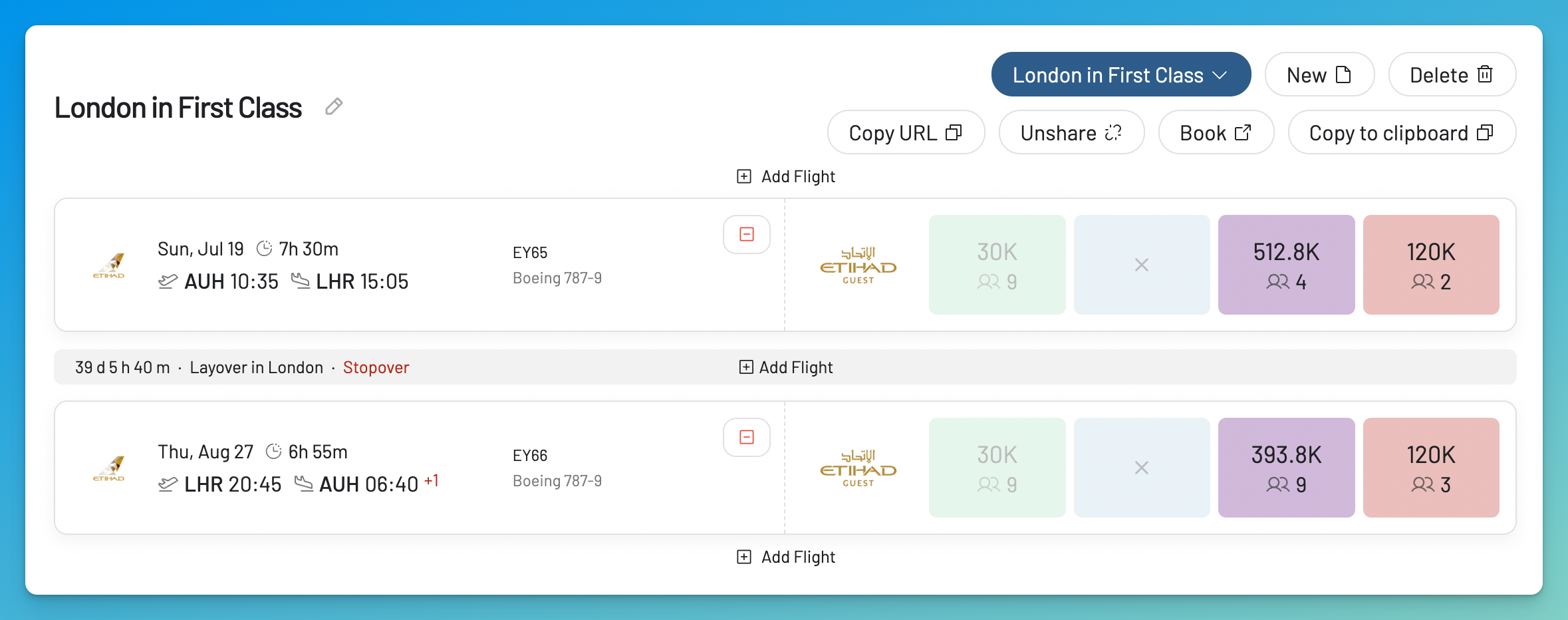Click the LHR 20:45 departure time
1568x620 pixels.
(x=233, y=484)
